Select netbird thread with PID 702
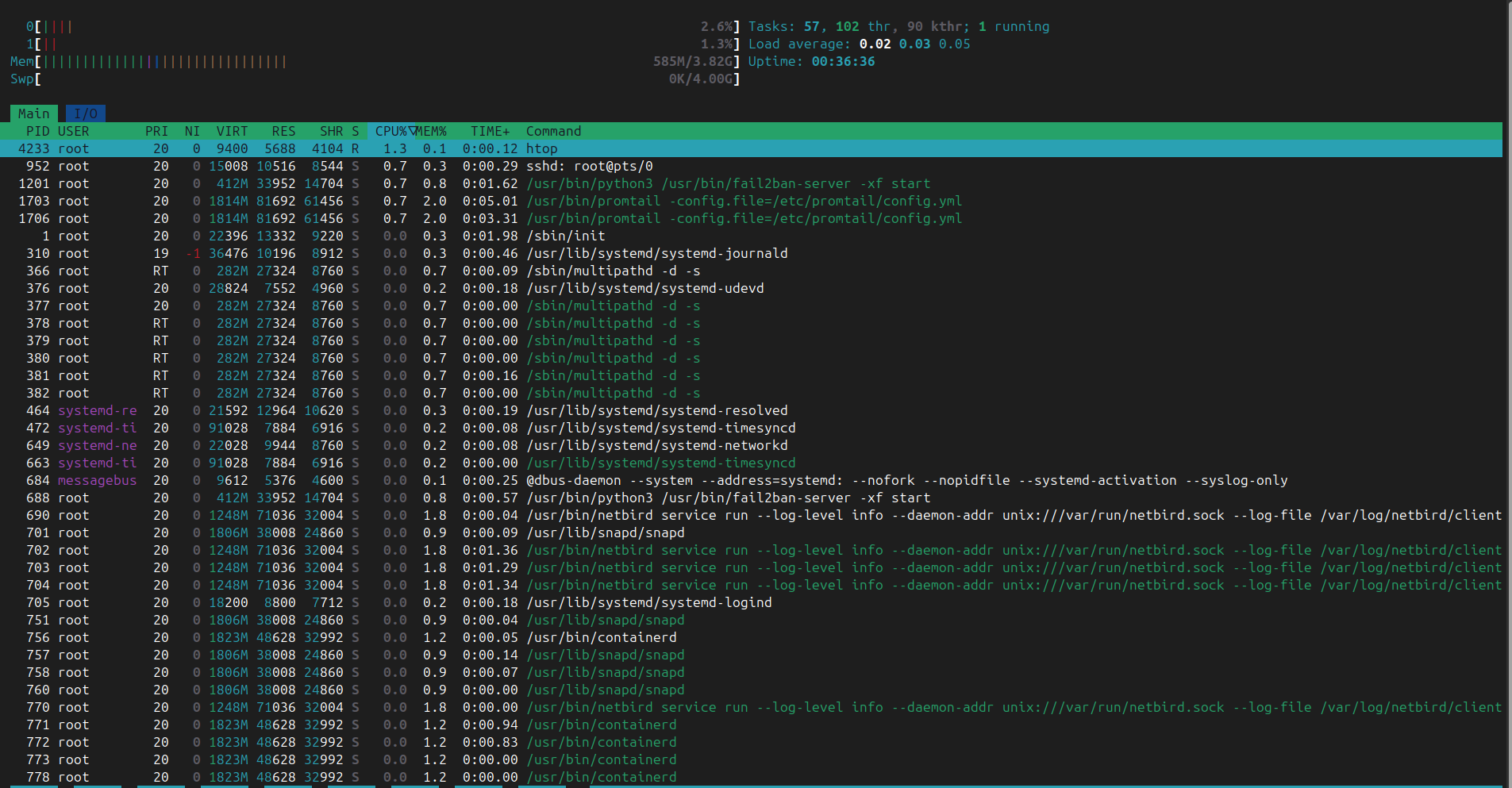 click(751, 550)
